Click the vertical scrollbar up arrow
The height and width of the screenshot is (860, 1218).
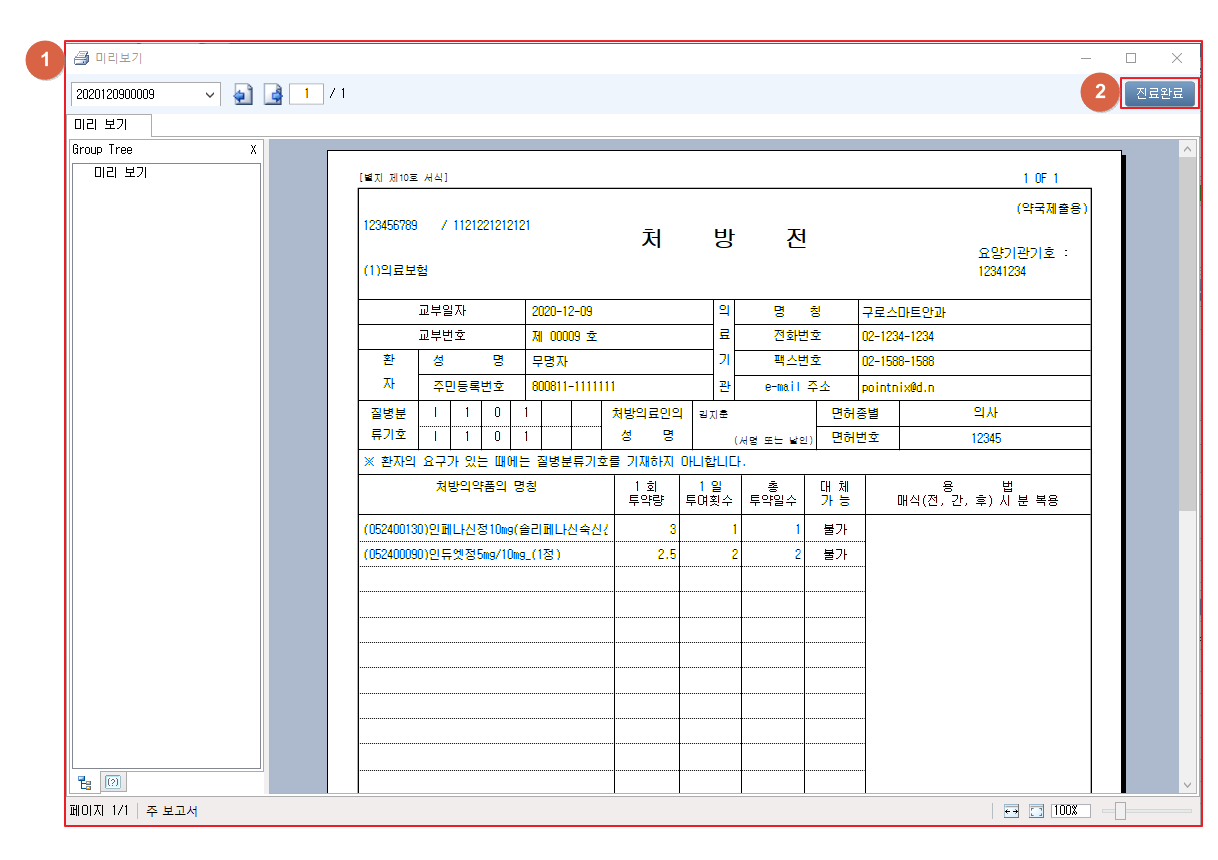click(x=1187, y=149)
